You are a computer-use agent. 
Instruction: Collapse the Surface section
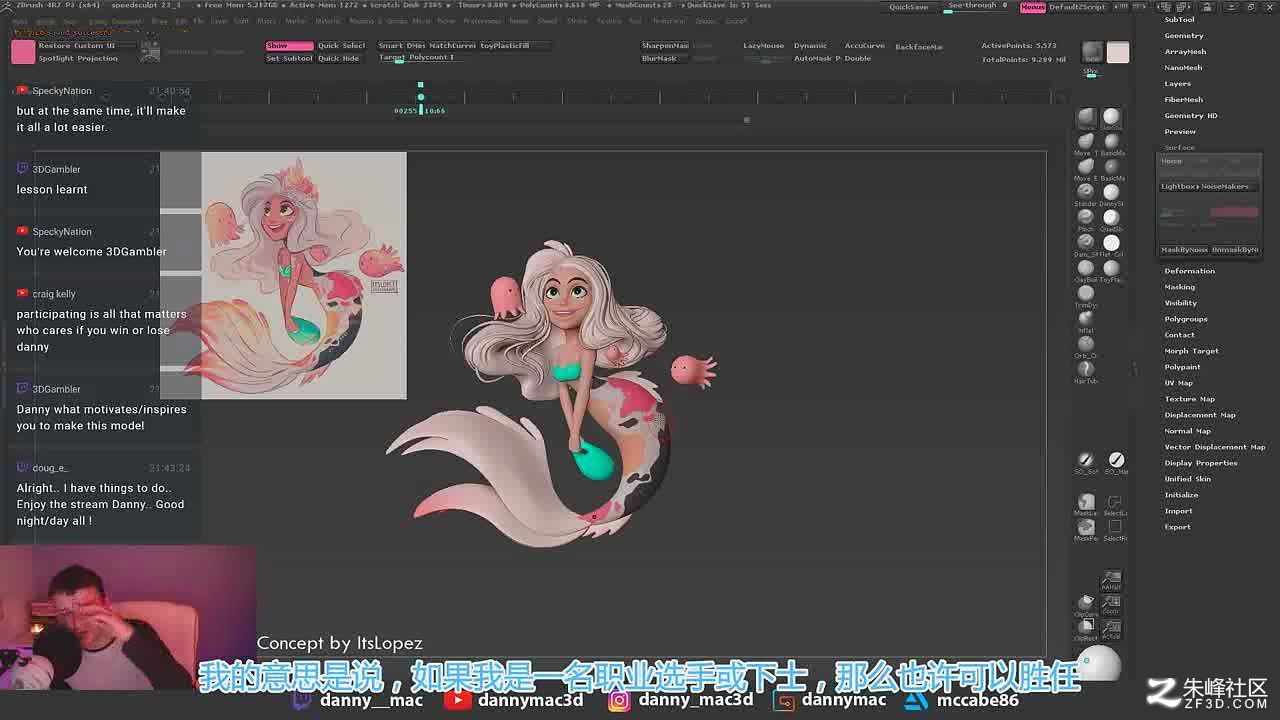(x=1179, y=148)
